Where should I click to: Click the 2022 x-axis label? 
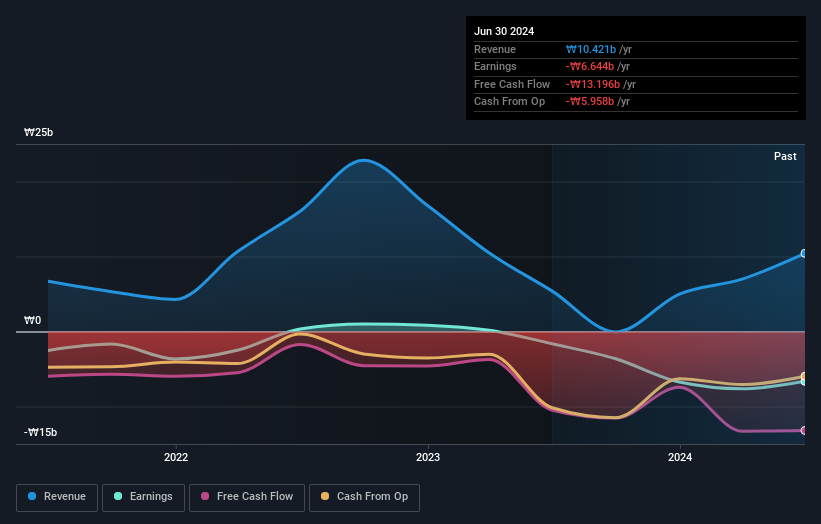(x=176, y=457)
